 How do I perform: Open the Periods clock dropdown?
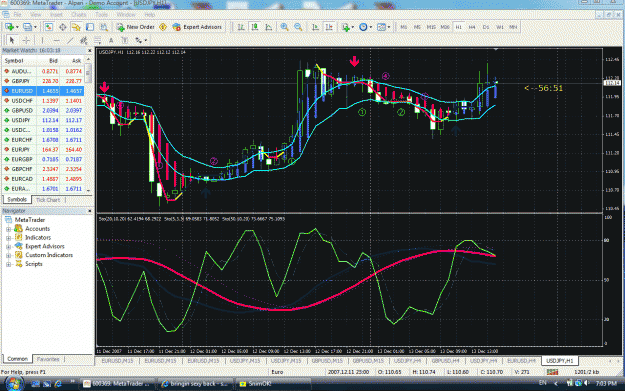[365, 27]
